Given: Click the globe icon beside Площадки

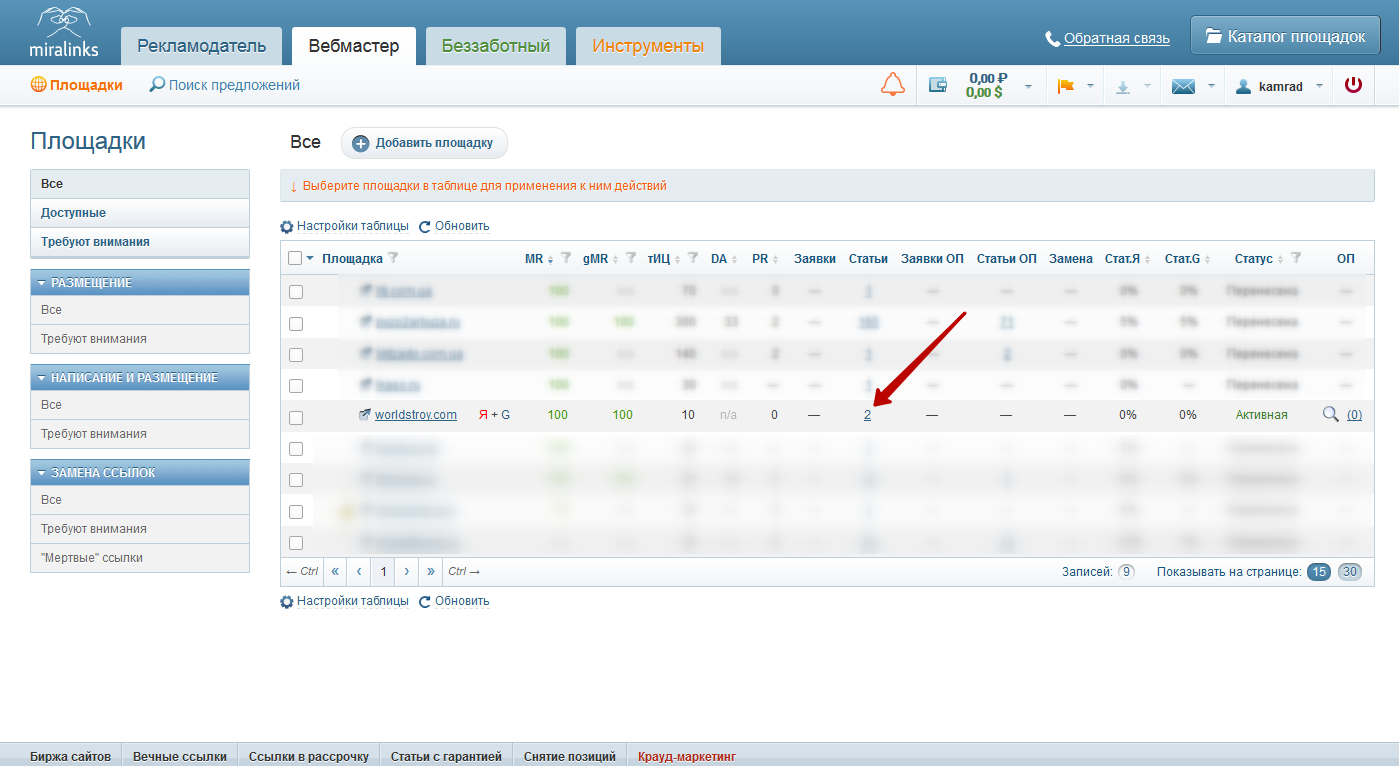Looking at the screenshot, I should [x=39, y=85].
